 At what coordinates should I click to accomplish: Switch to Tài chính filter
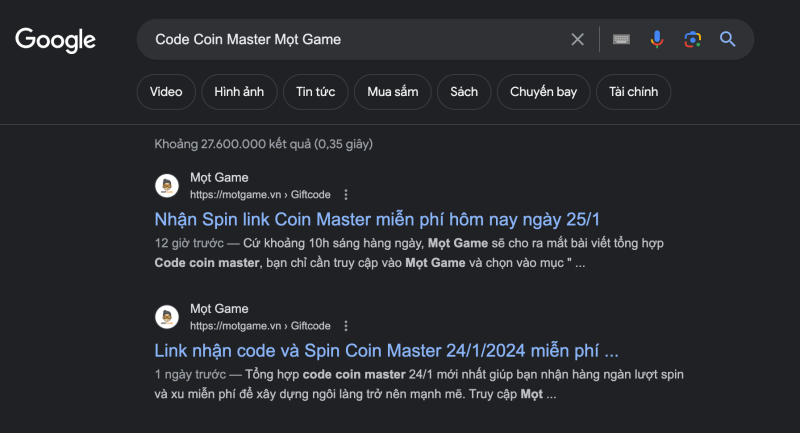point(633,92)
